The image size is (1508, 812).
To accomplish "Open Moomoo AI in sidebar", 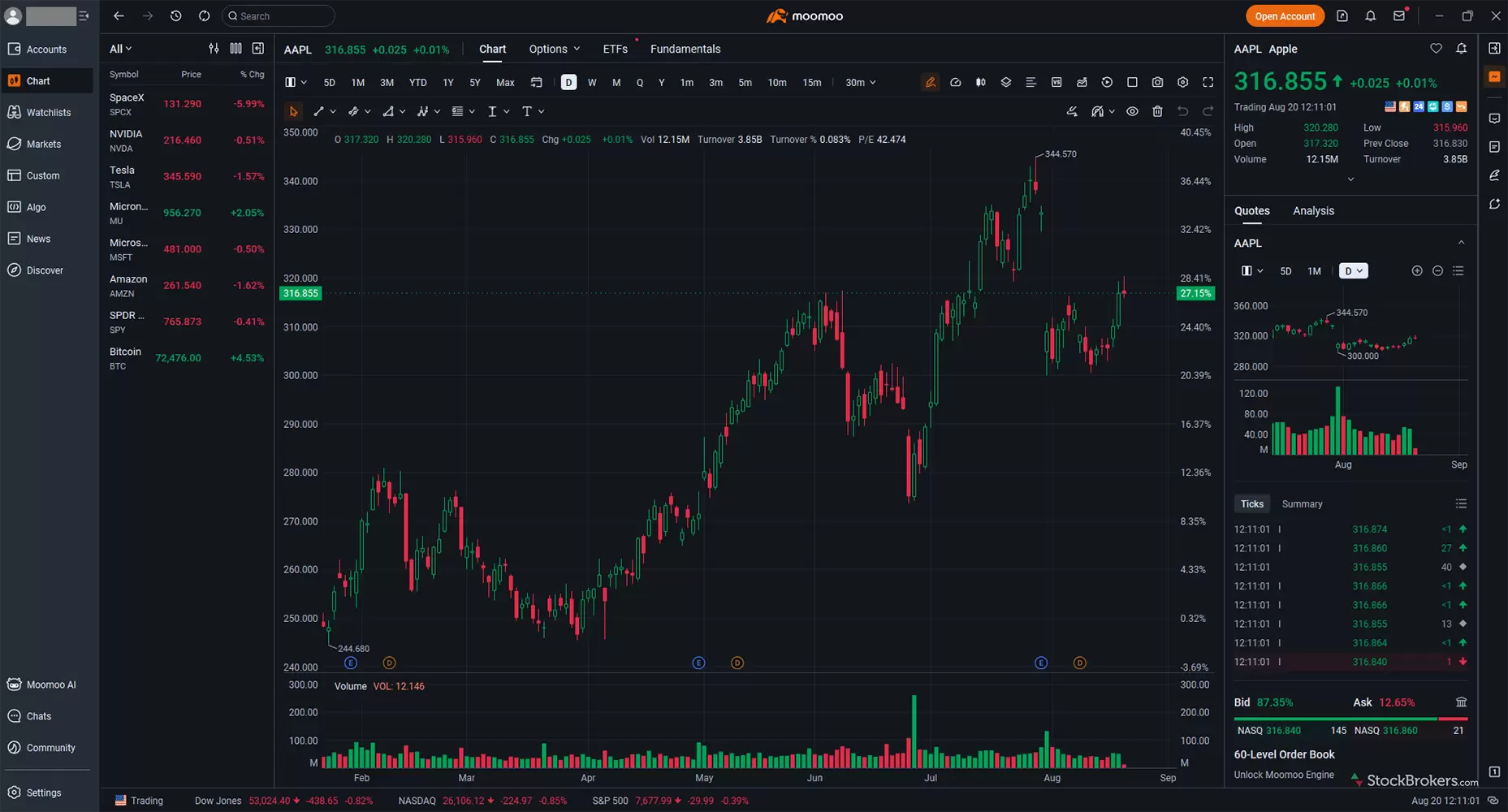I will (x=49, y=685).
